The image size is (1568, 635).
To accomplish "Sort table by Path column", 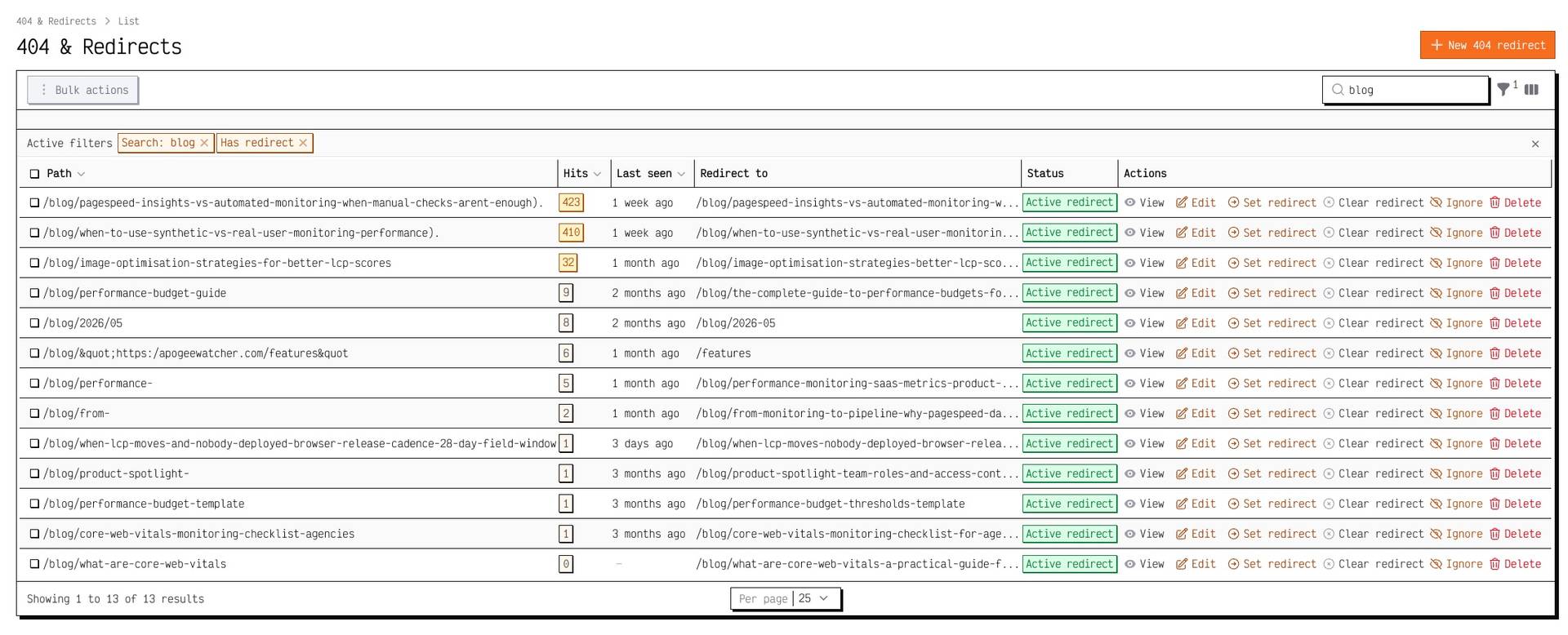I will (65, 173).
